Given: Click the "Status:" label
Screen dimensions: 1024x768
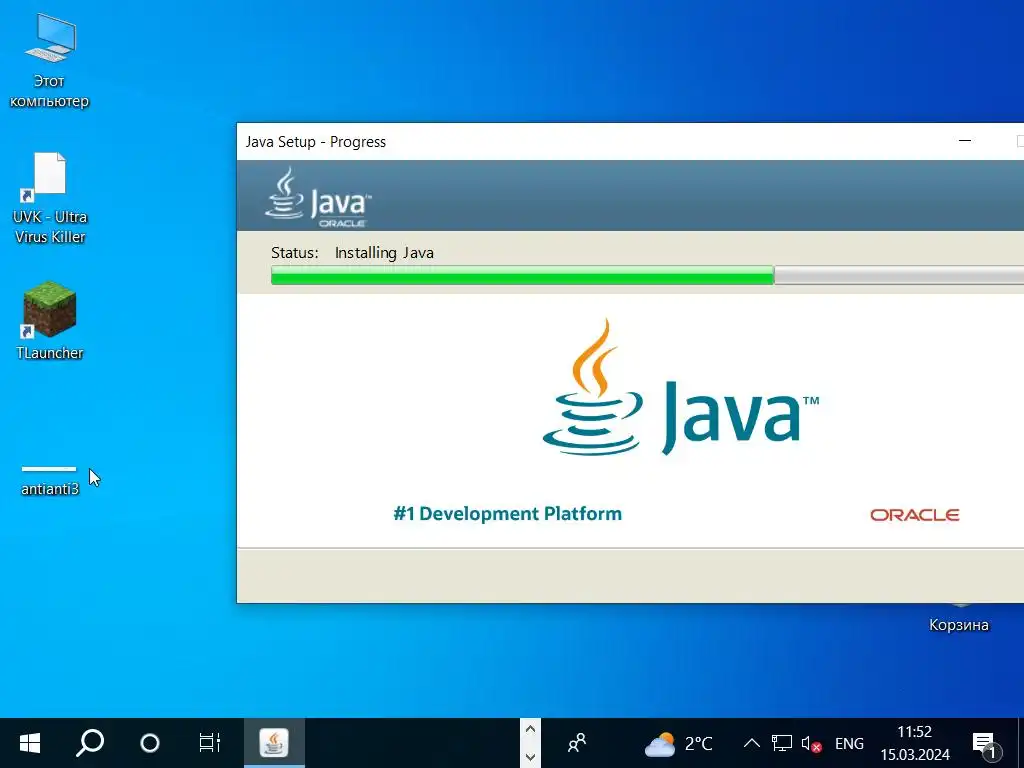Looking at the screenshot, I should (x=295, y=253).
